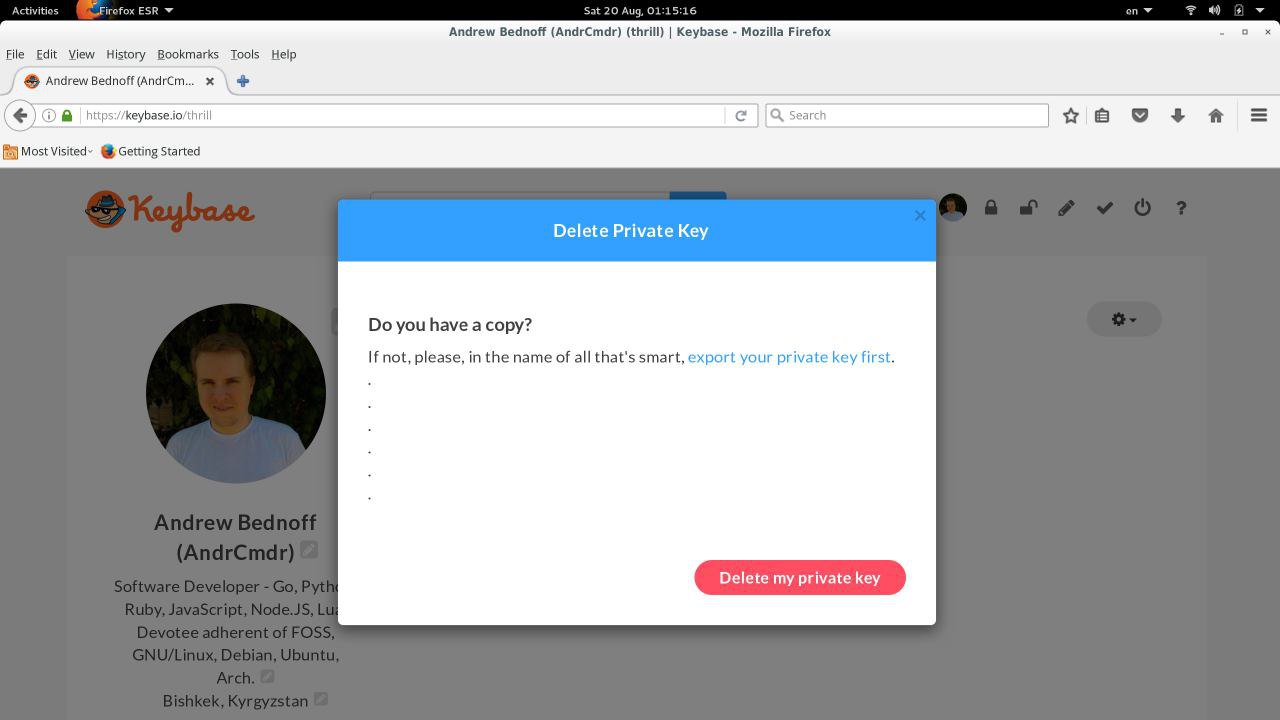
Task: Click the profile photo of Andrew Bednoff
Action: coord(236,393)
